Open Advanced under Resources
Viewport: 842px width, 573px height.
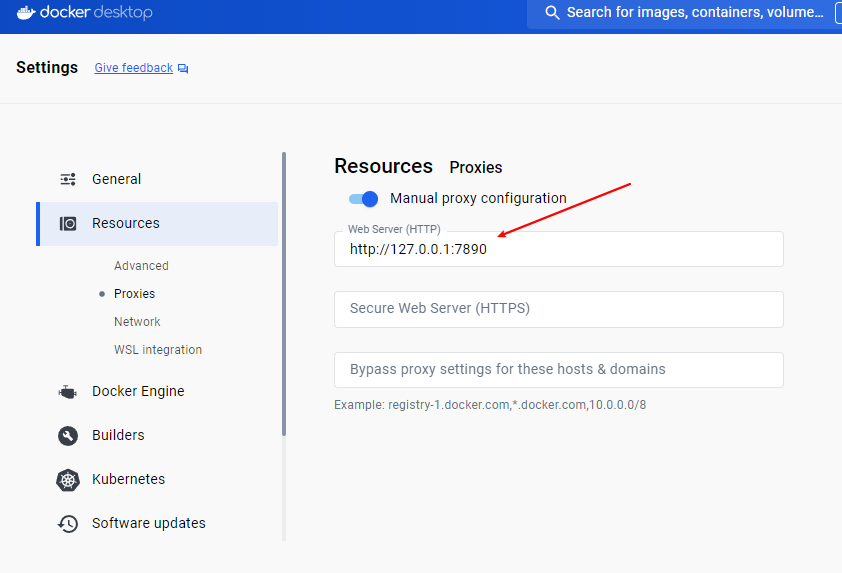pyautogui.click(x=141, y=266)
